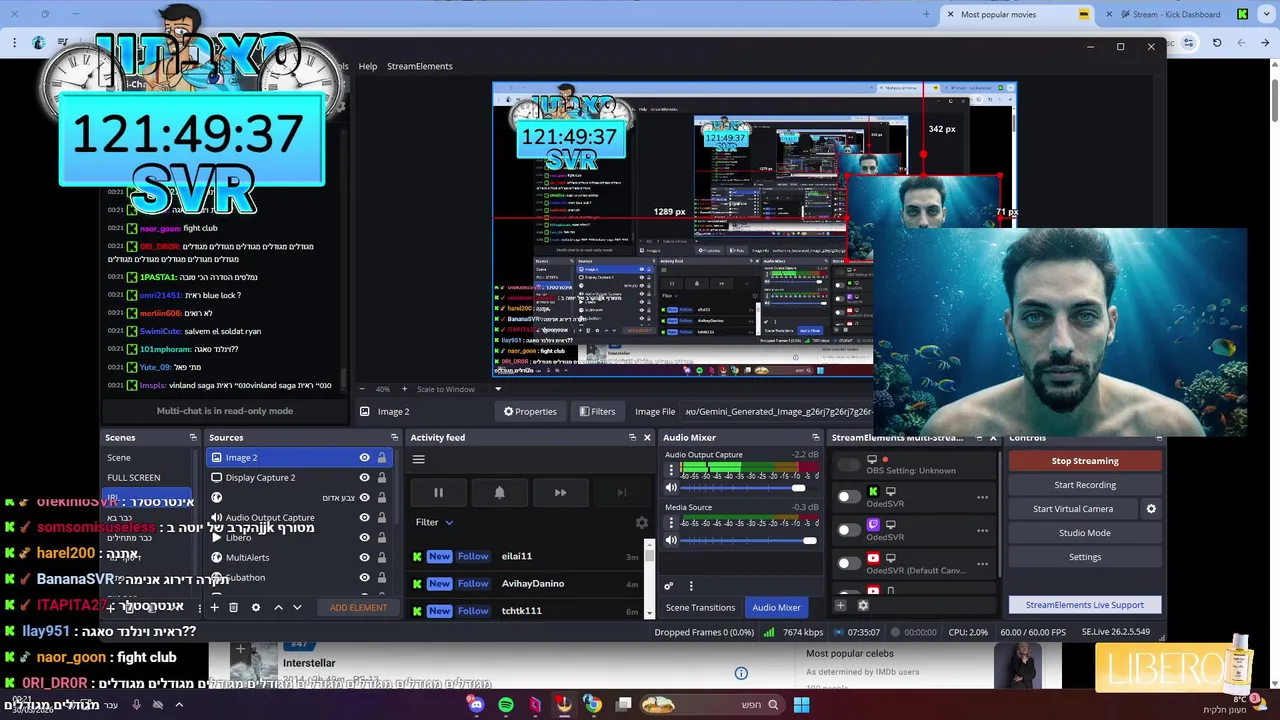Click the bell icon in Activity feed
This screenshot has height=720, width=1280.
499,492
